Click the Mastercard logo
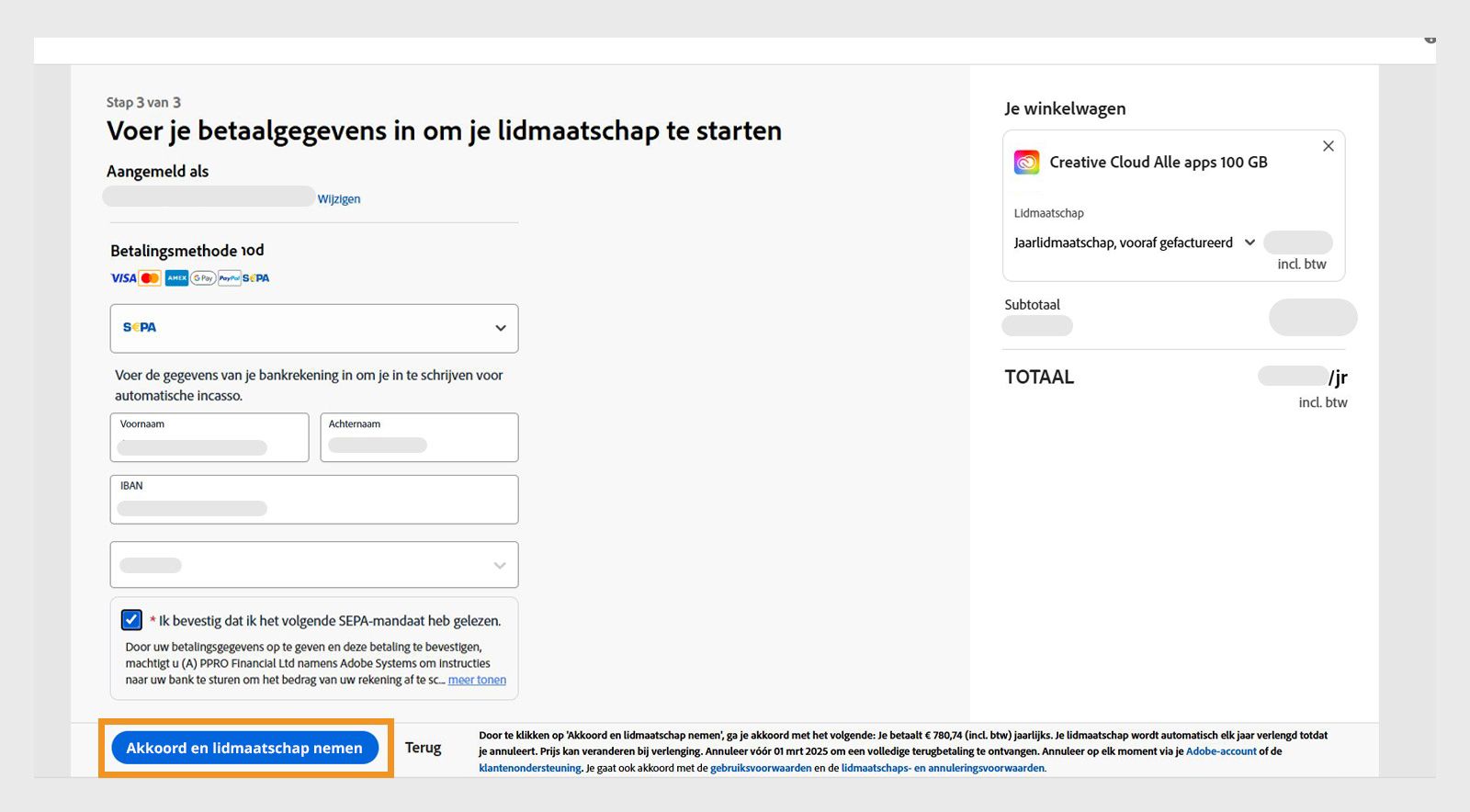The width and height of the screenshot is (1470, 812). (150, 278)
